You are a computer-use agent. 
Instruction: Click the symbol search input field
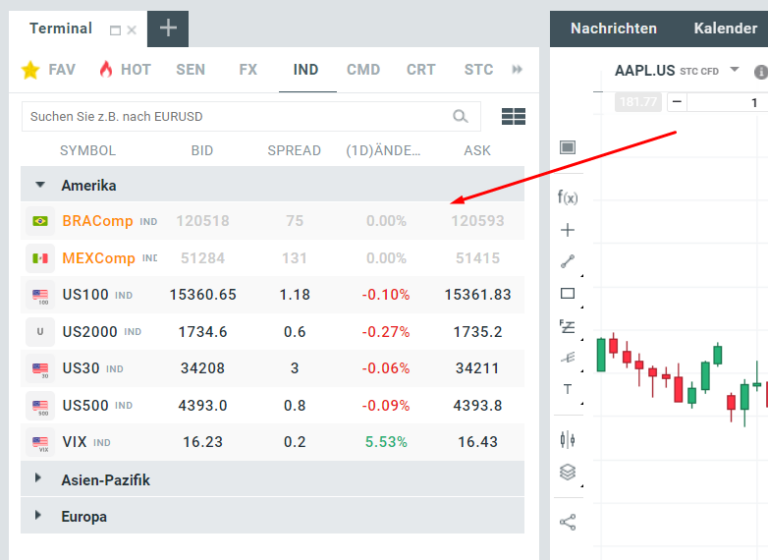click(x=238, y=117)
